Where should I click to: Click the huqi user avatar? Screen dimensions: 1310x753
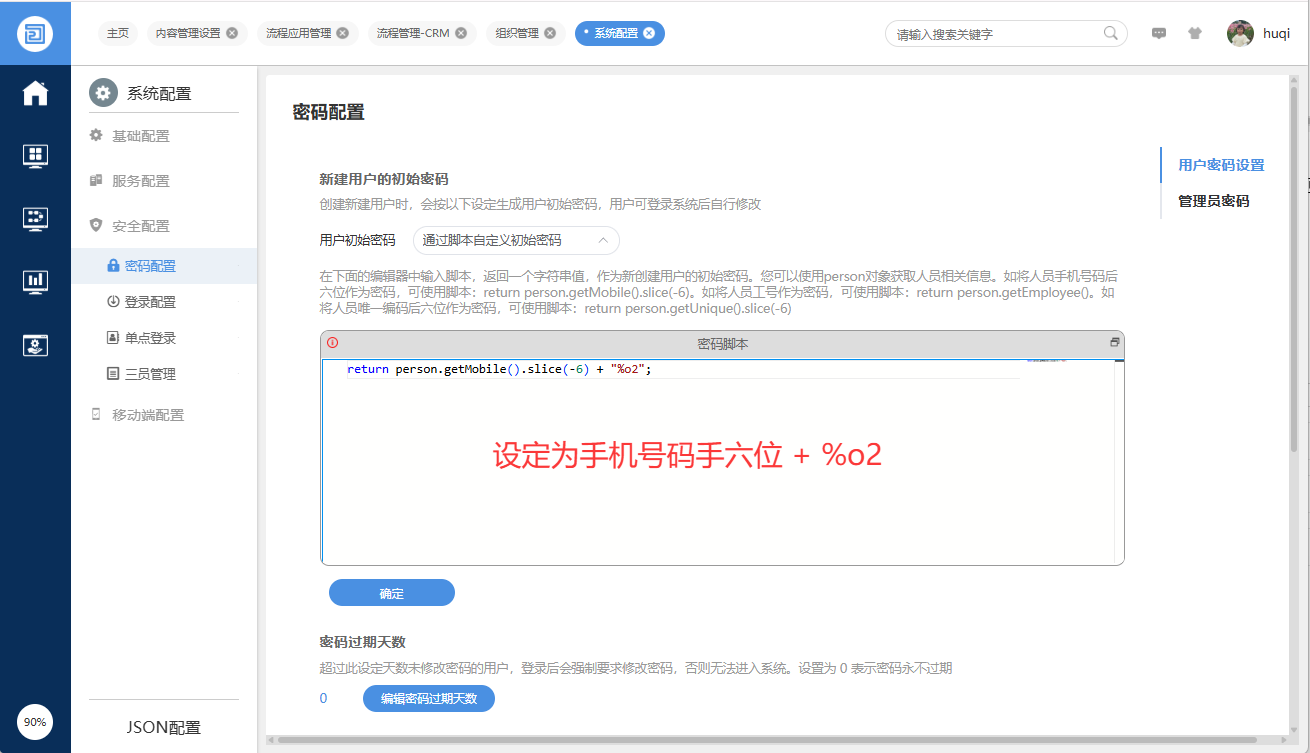(x=1240, y=33)
